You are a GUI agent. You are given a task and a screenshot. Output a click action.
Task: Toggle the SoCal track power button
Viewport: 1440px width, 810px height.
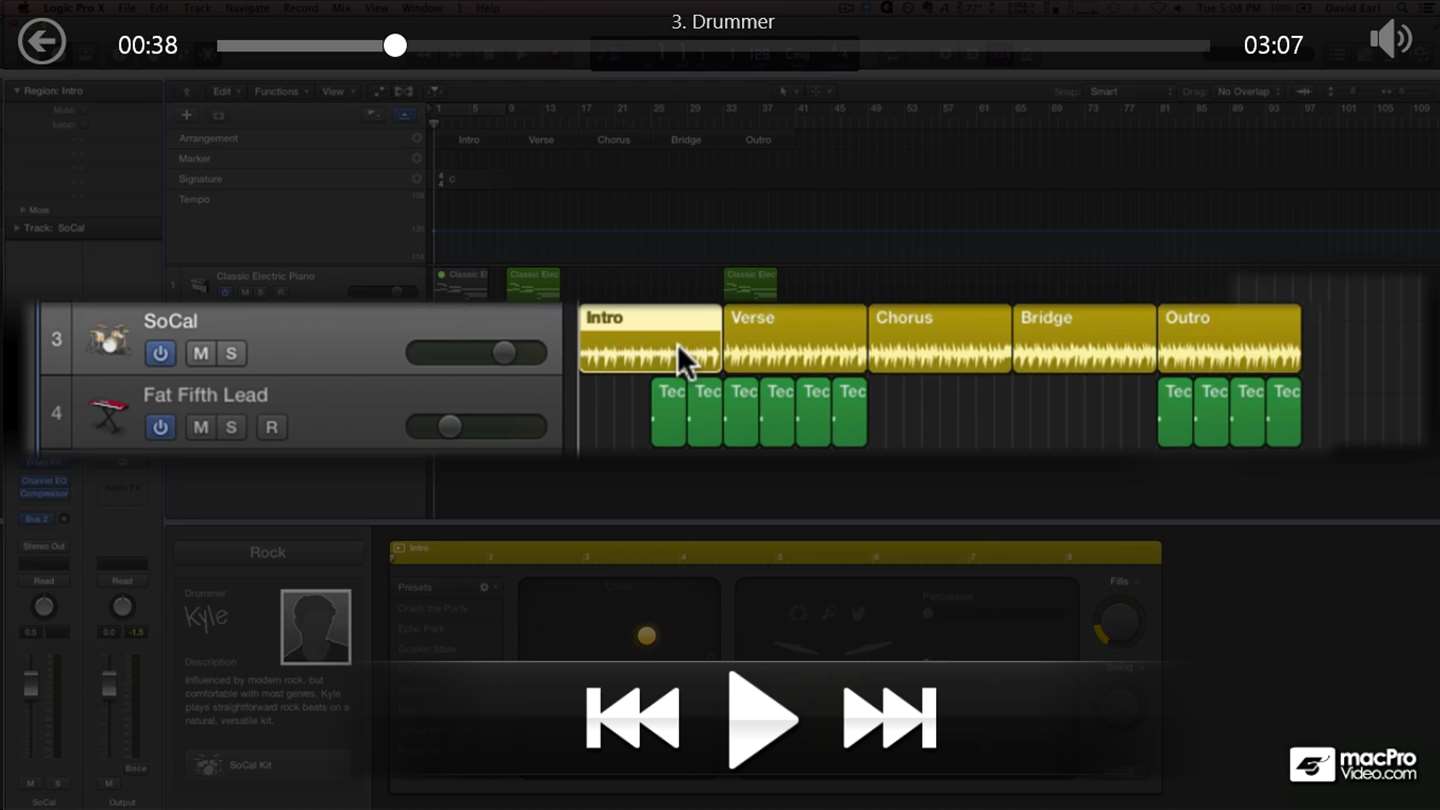click(x=160, y=353)
